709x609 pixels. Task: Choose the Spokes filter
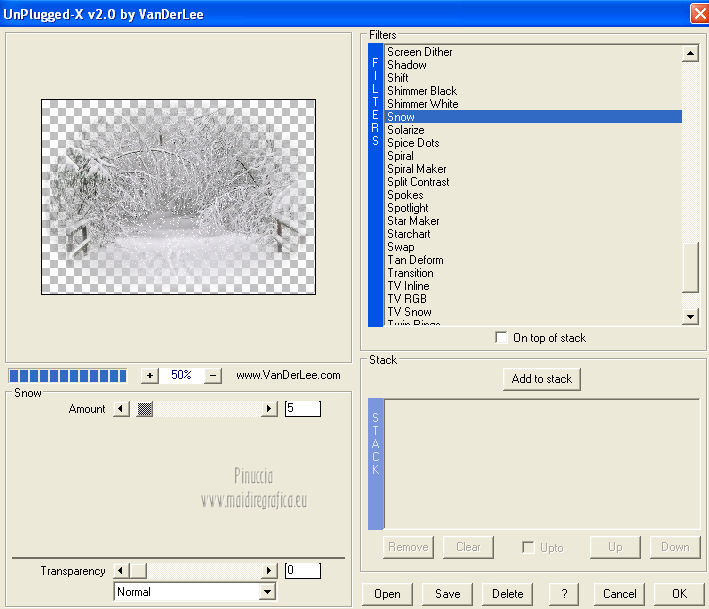533,195
